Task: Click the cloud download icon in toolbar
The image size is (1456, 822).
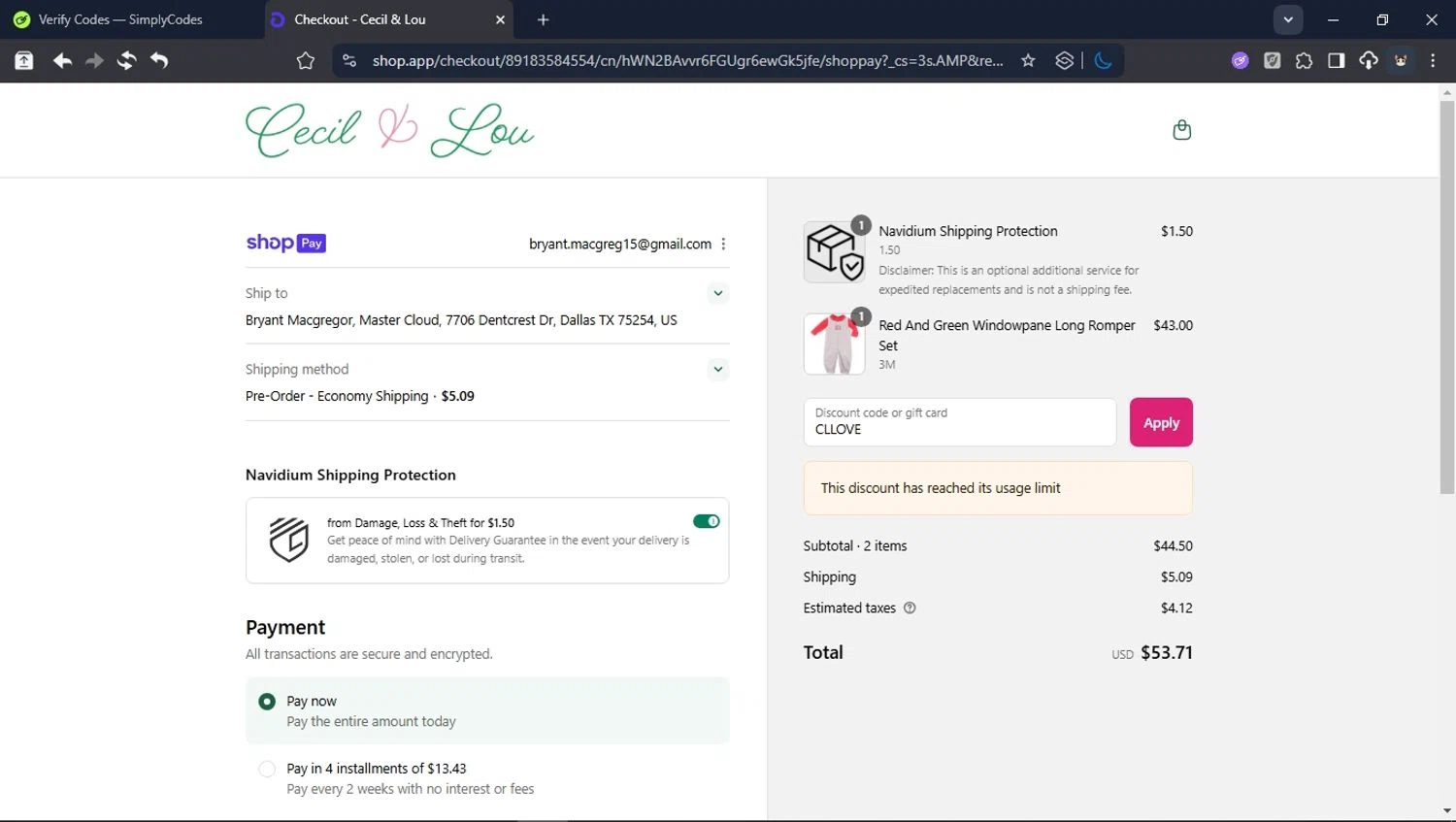Action: [x=1368, y=60]
